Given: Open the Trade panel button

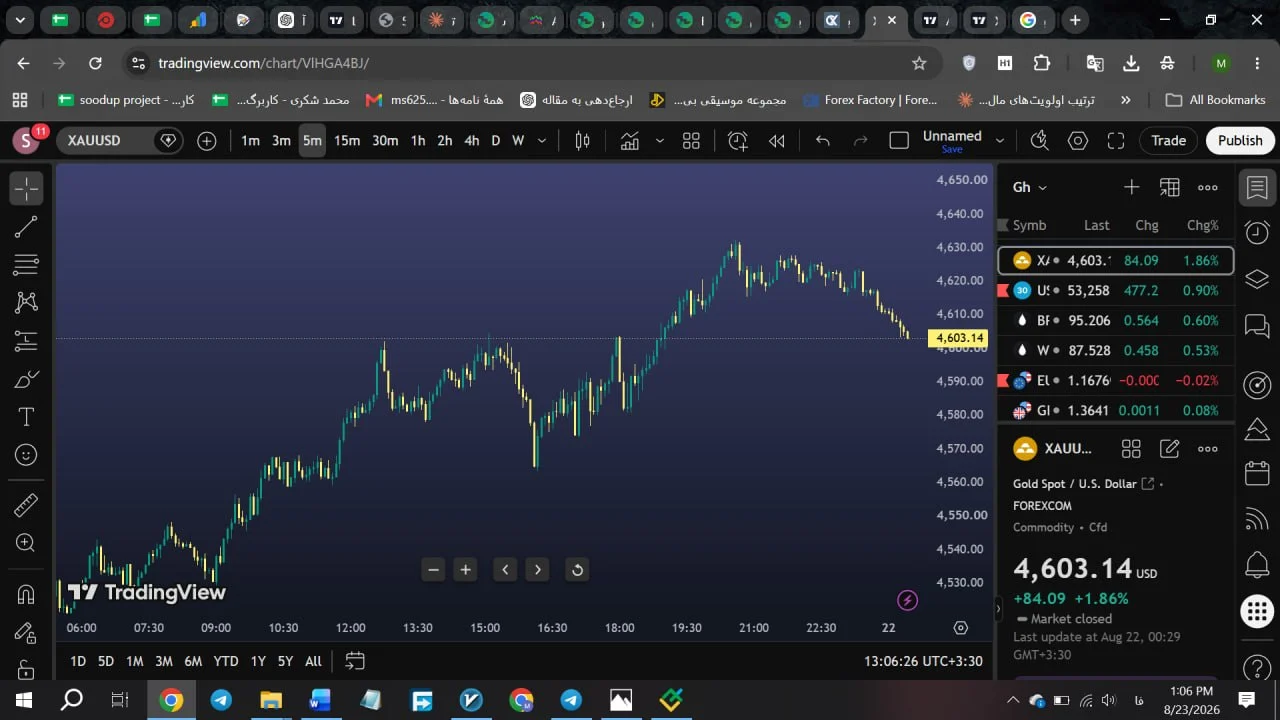Looking at the screenshot, I should pyautogui.click(x=1168, y=141).
